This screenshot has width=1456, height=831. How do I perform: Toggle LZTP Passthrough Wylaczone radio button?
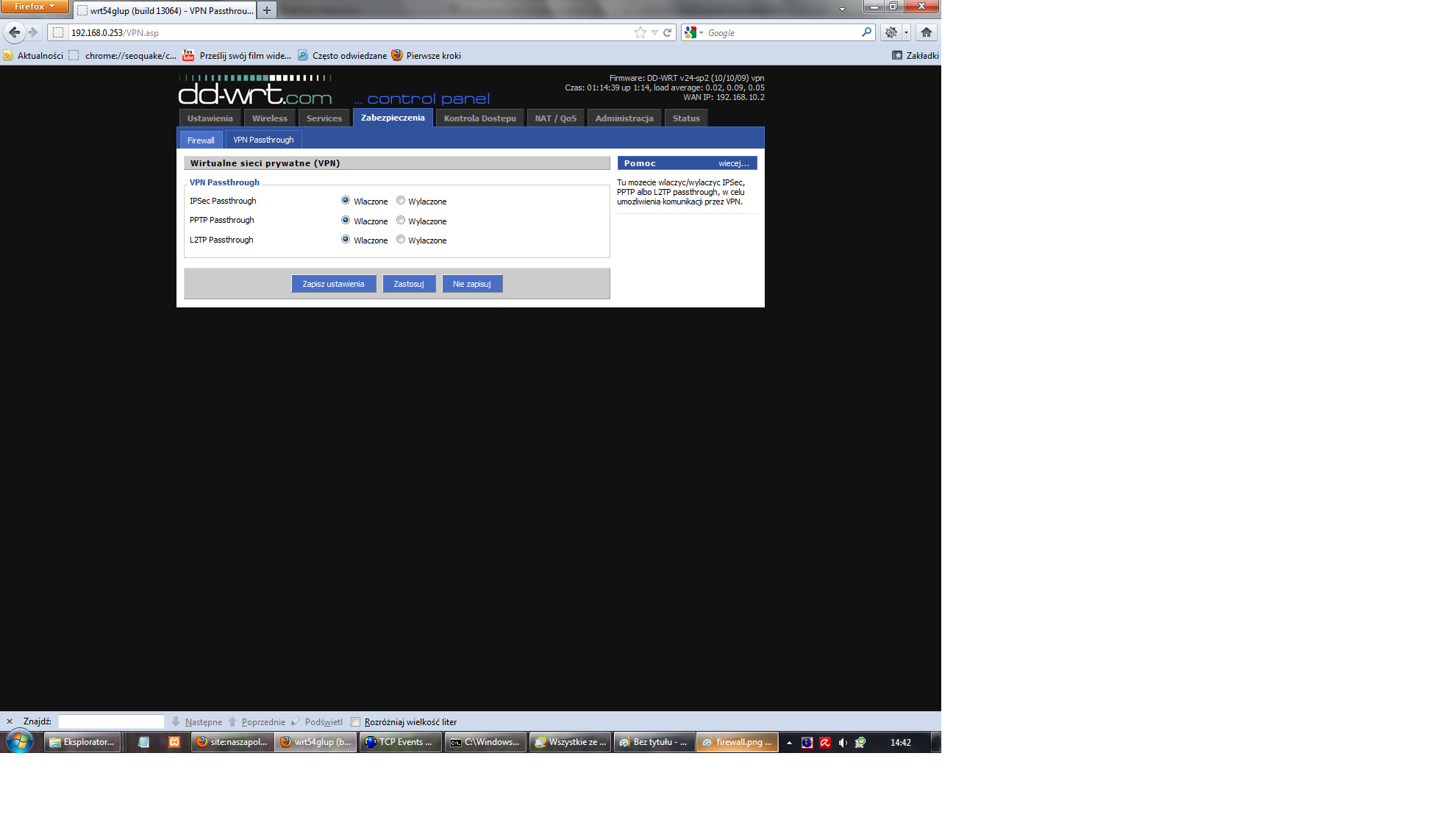(x=399, y=239)
